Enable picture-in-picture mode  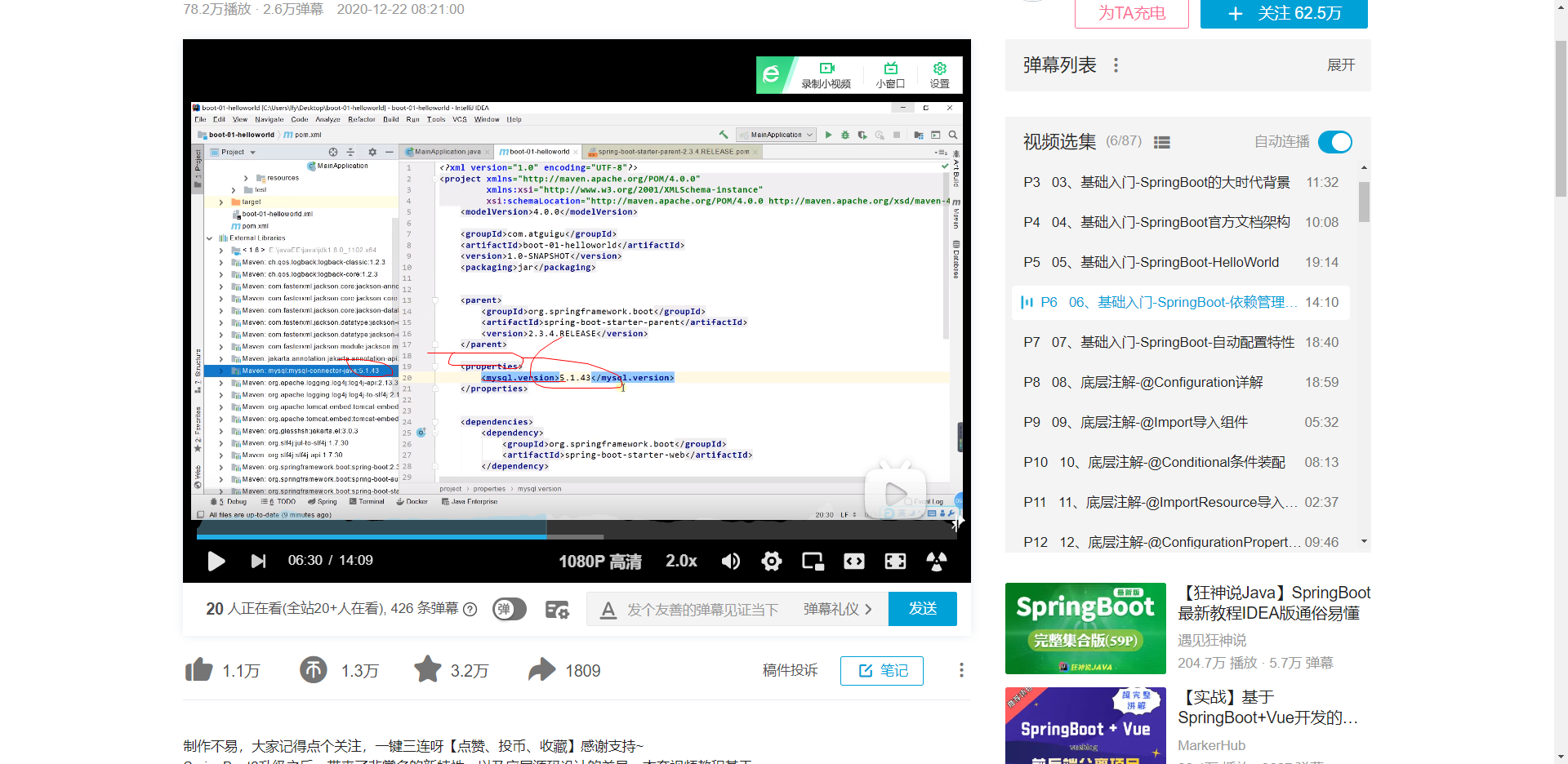pos(813,561)
